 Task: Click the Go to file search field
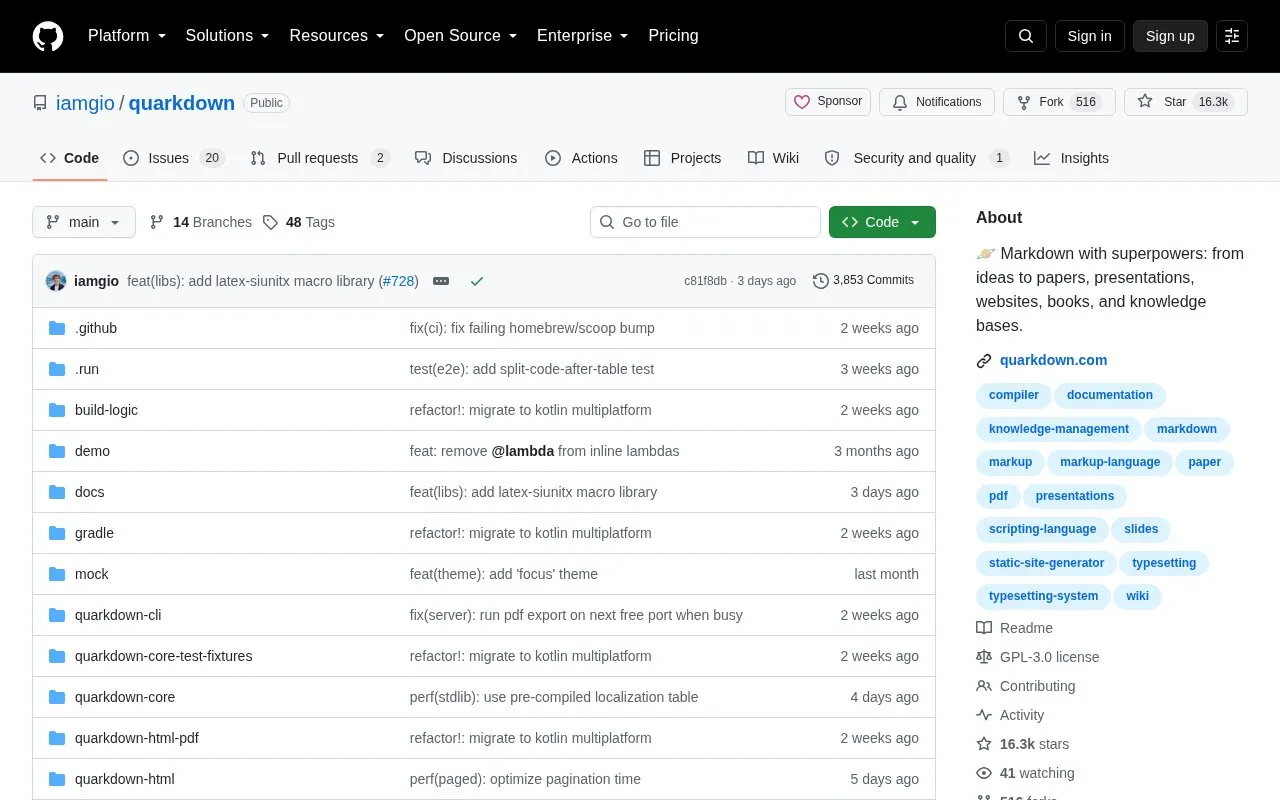pyautogui.click(x=705, y=222)
